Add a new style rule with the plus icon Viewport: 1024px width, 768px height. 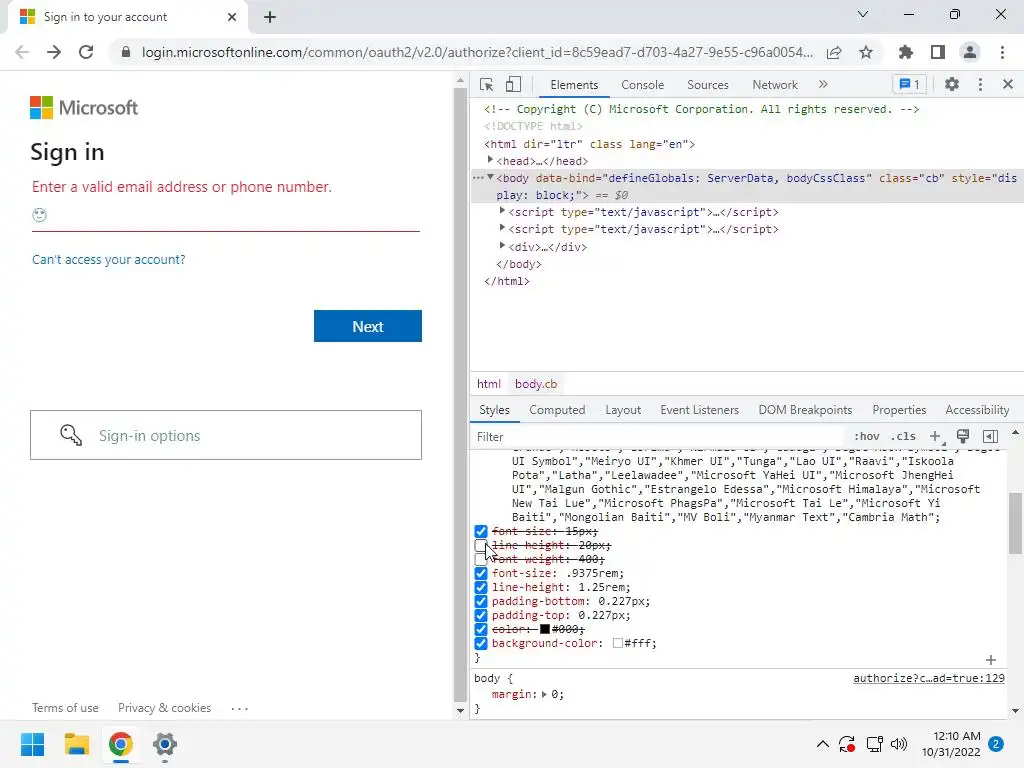click(x=935, y=436)
